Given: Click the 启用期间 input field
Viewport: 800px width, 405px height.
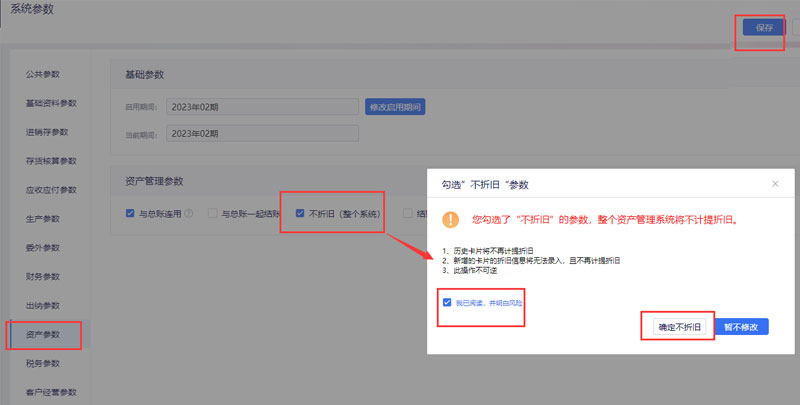Looking at the screenshot, I should click(262, 107).
